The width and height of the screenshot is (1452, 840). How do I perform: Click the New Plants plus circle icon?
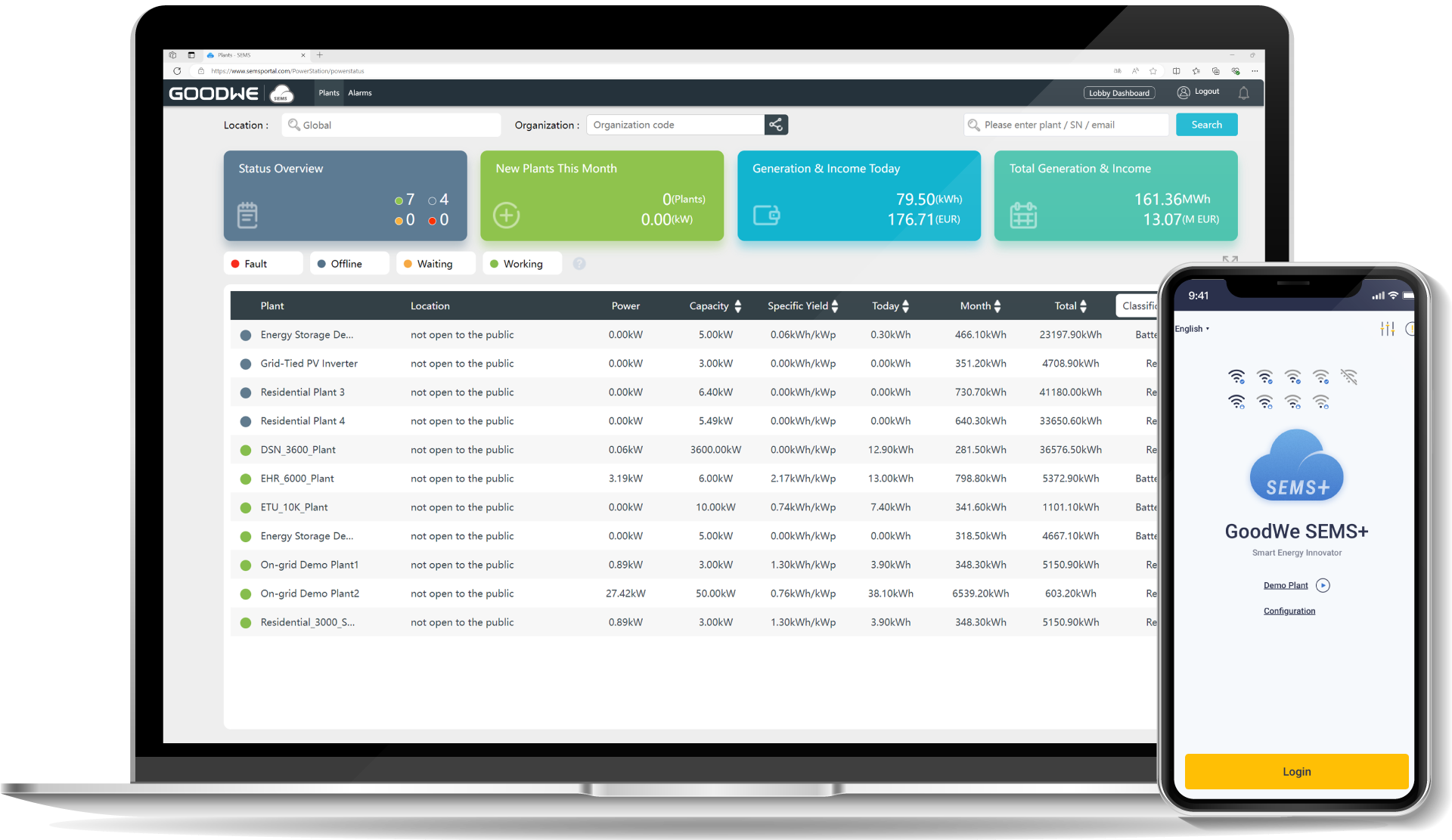click(x=506, y=215)
